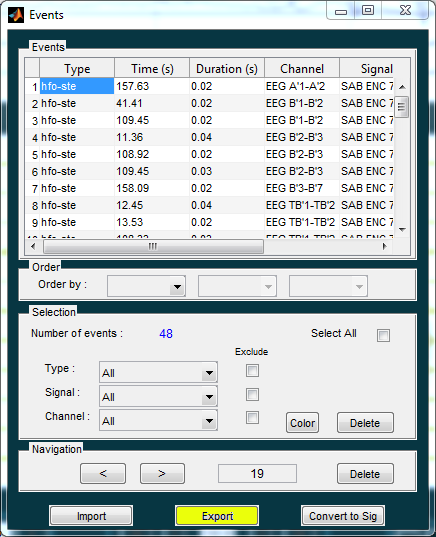Select EEG TB'1-TB'2 channel in row 8
This screenshot has width=436, height=537.
point(302,205)
